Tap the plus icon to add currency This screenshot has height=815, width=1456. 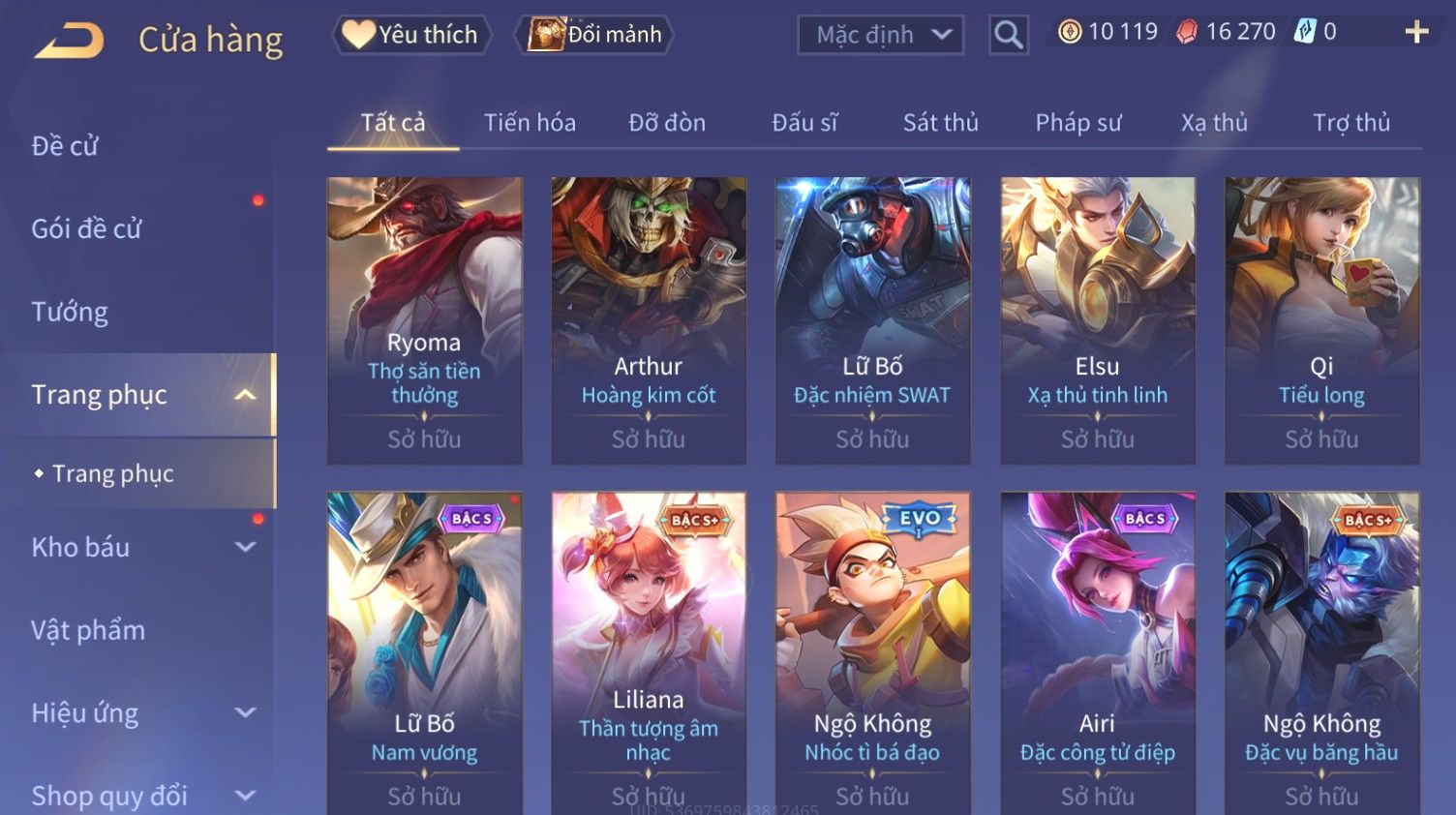click(1416, 33)
